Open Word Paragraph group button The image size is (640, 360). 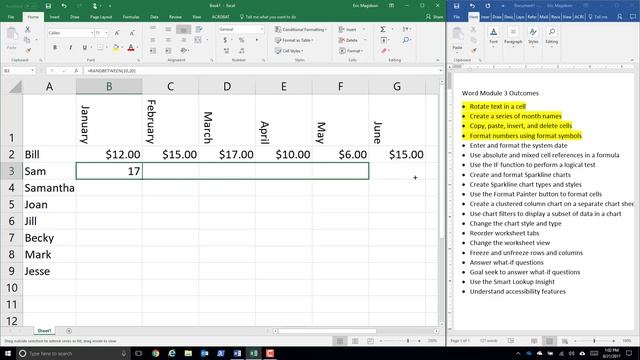(513, 37)
